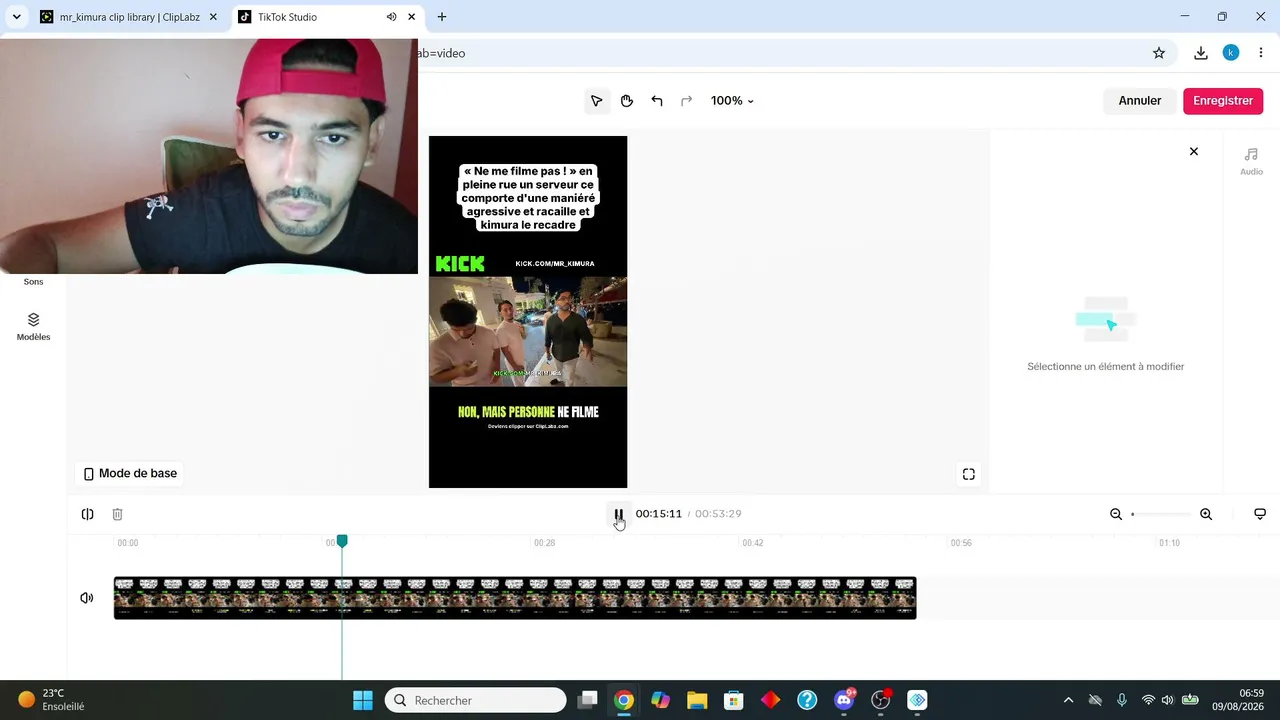The height and width of the screenshot is (720, 1280).
Task: Open File Explorer from the taskbar
Action: [697, 700]
